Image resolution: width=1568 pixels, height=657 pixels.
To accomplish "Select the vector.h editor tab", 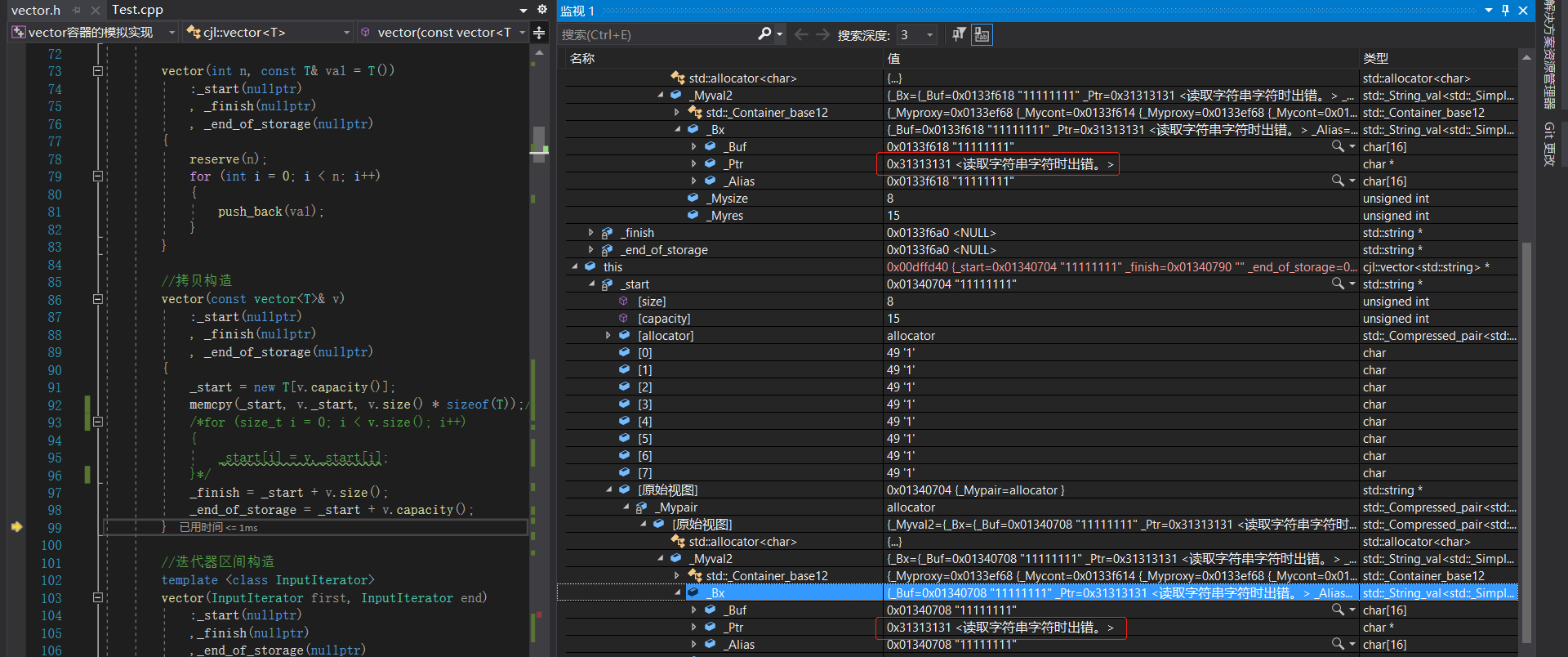I will pos(36,10).
